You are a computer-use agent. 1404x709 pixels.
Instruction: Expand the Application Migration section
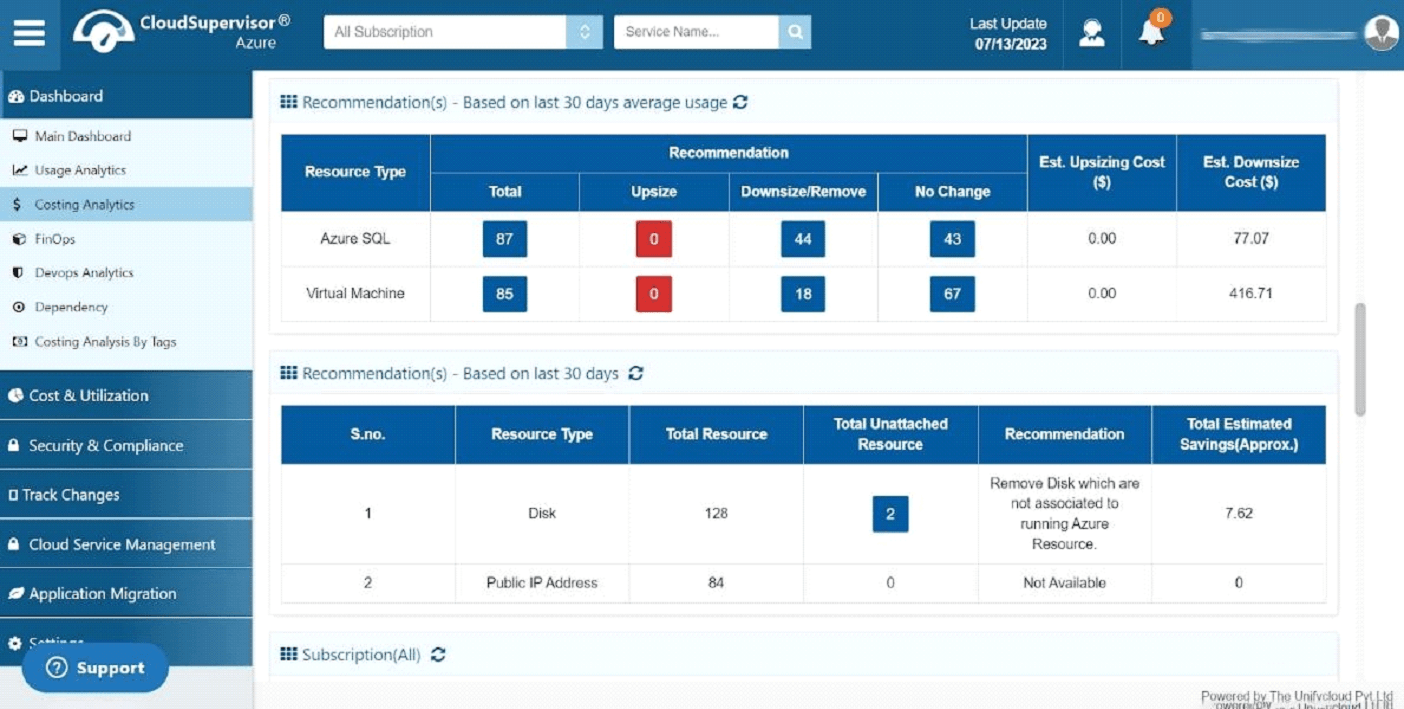pyautogui.click(x=126, y=593)
